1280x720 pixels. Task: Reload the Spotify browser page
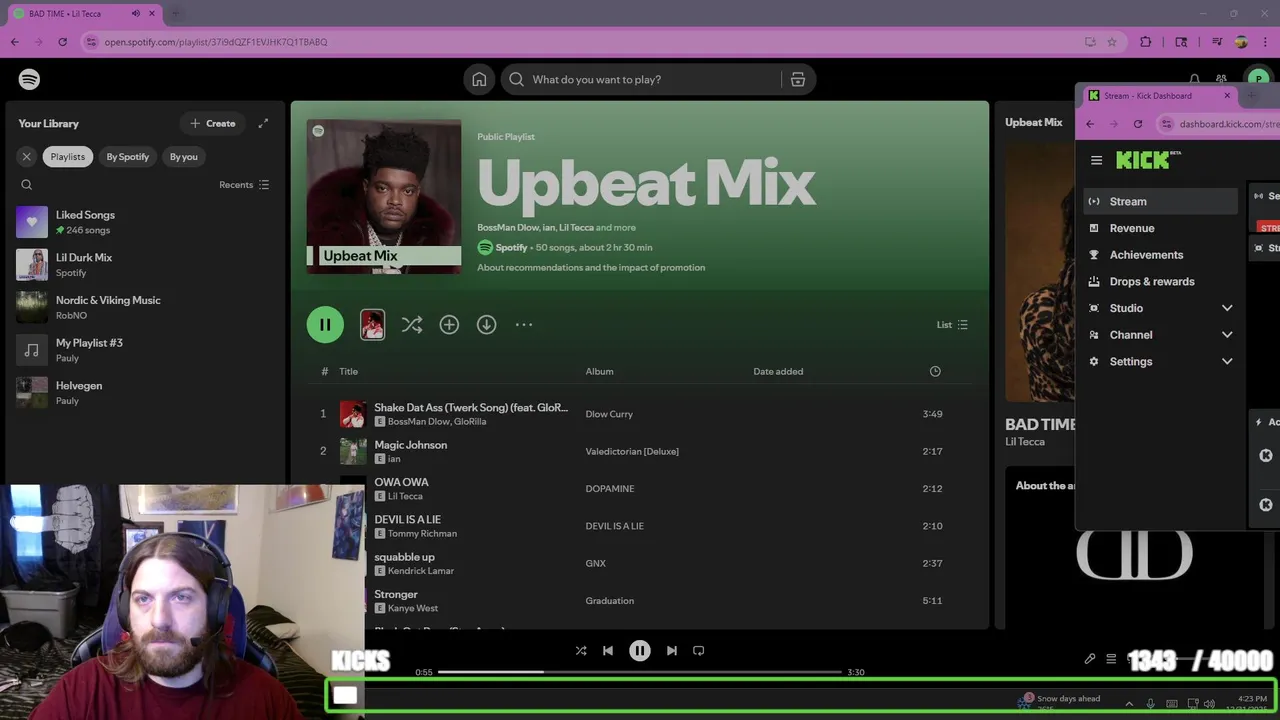pos(62,42)
